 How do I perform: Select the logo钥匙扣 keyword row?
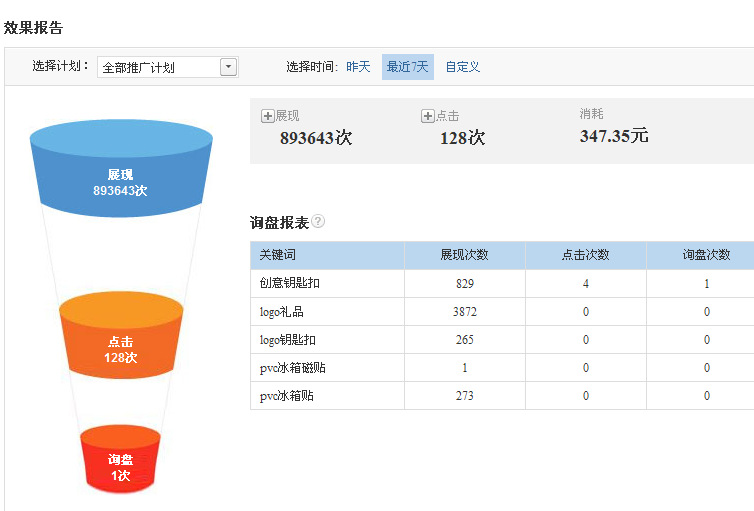click(x=502, y=340)
